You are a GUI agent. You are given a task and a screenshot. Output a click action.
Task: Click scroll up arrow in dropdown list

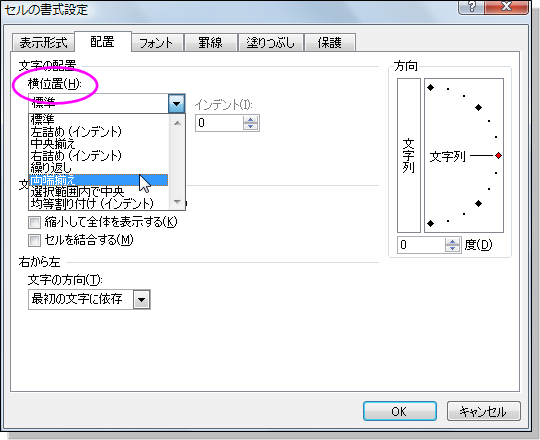tap(177, 123)
